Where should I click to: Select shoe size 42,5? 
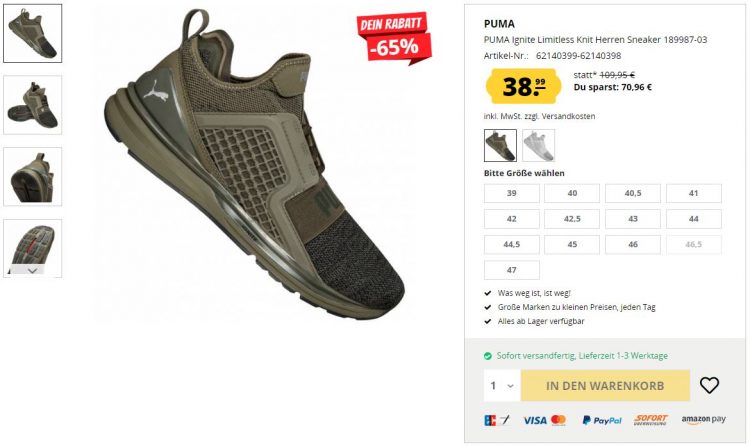[572, 219]
